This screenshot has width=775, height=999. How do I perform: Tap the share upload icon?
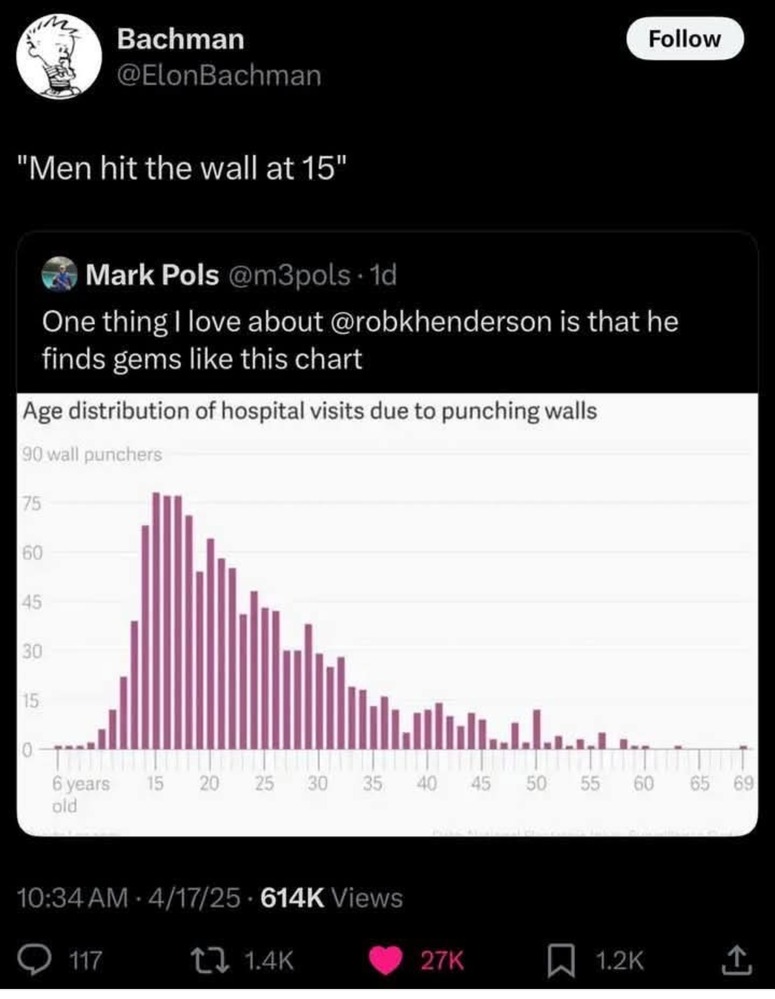[x=737, y=959]
